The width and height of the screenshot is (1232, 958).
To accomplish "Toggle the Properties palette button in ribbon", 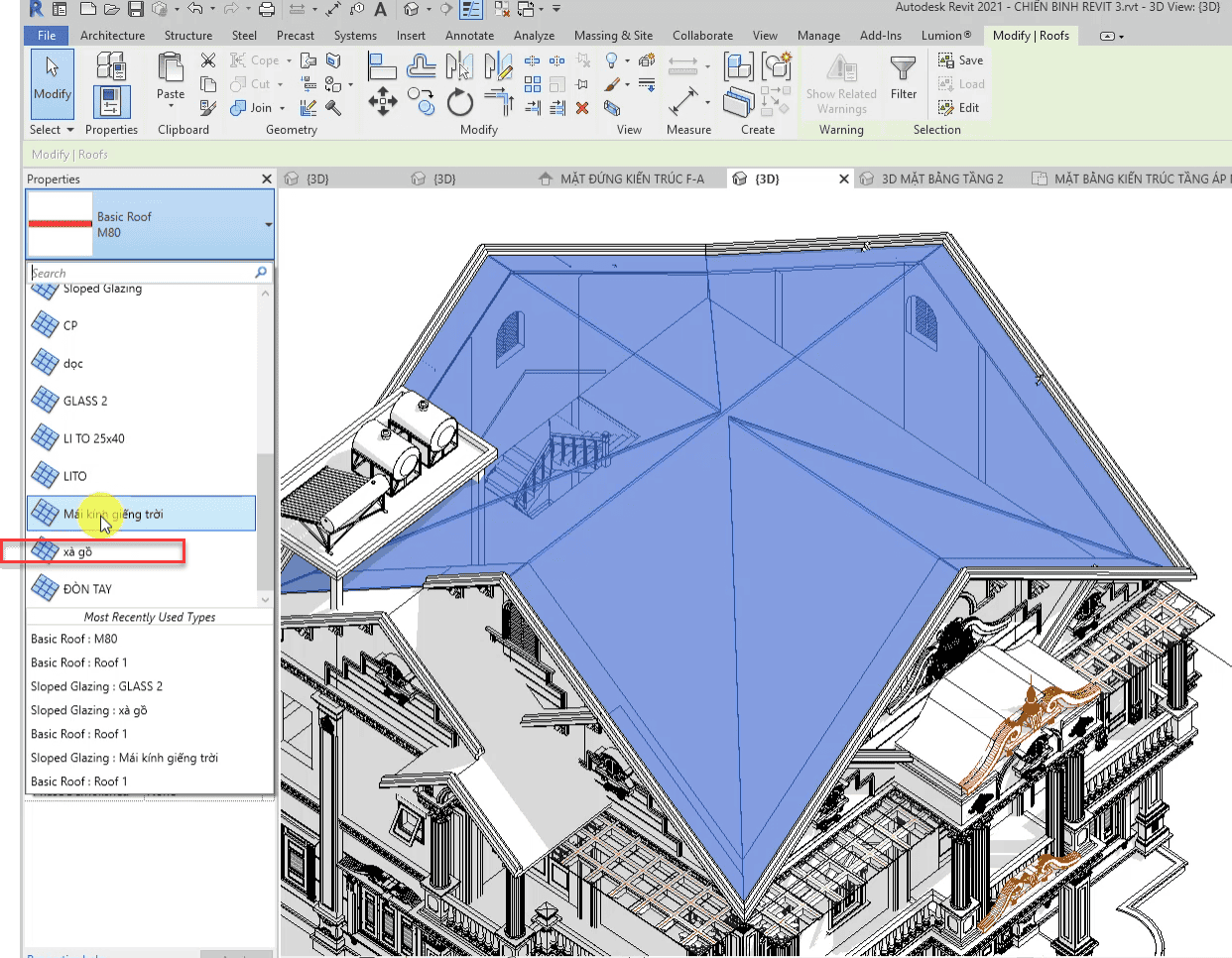I will (111, 102).
